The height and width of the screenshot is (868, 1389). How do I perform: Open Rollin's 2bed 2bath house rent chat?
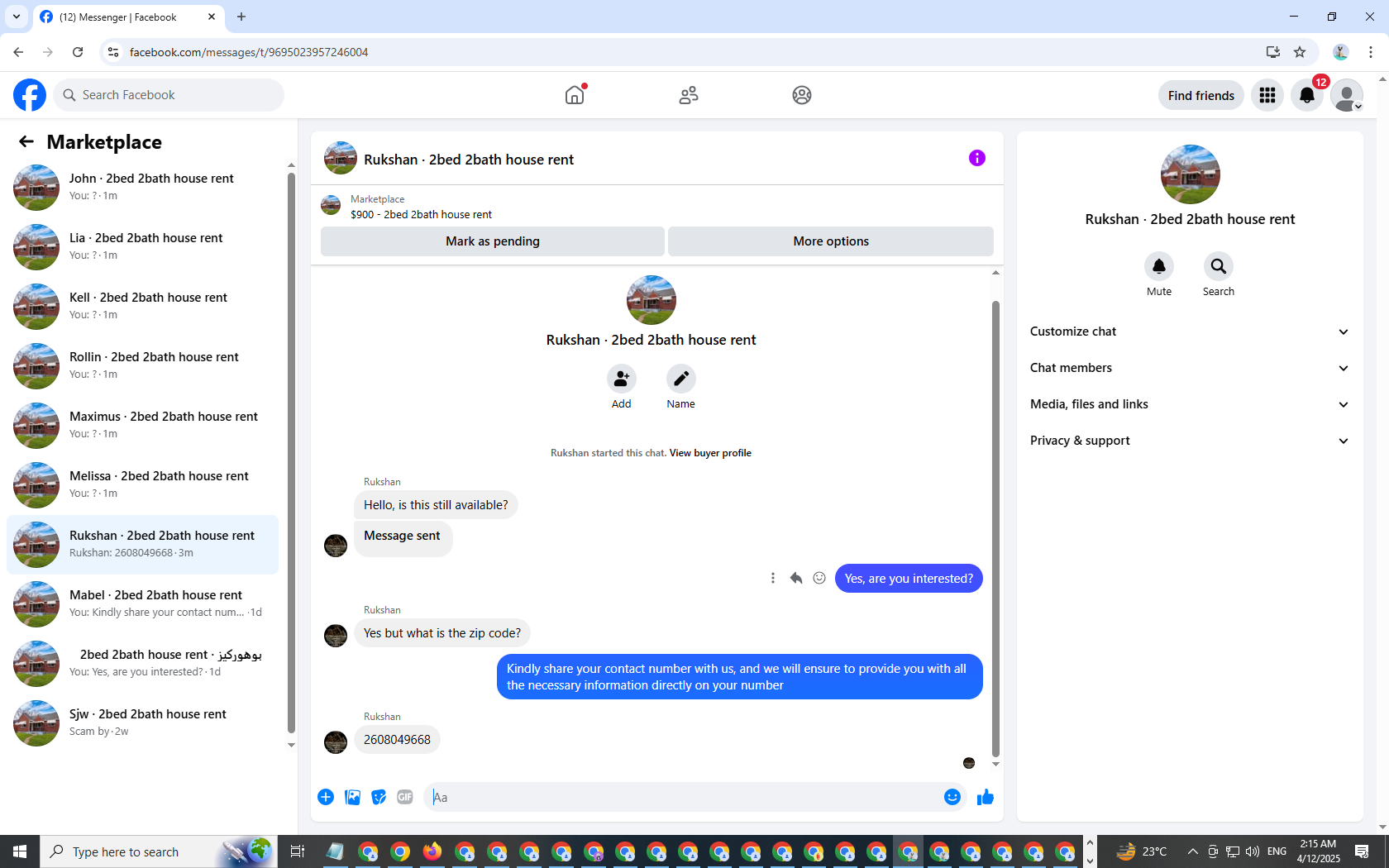tap(142, 366)
